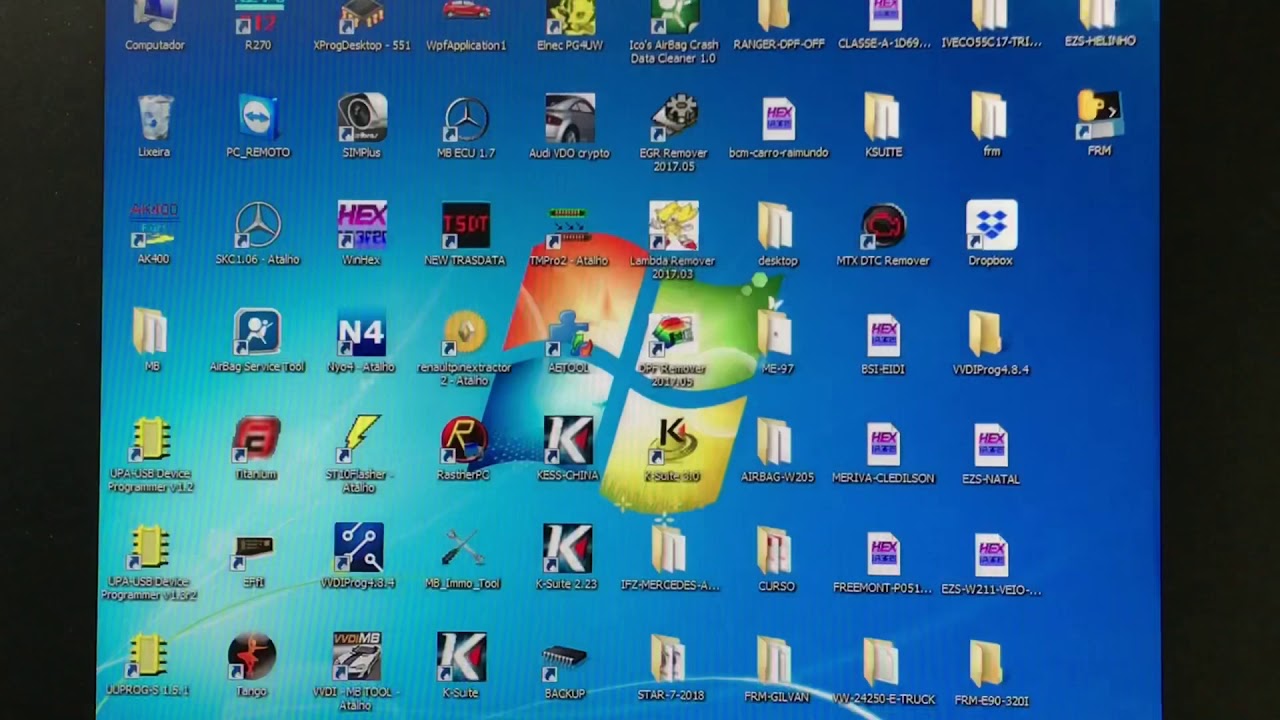Open Audi VDO crypto tool
This screenshot has width=1280, height=720.
[570, 127]
